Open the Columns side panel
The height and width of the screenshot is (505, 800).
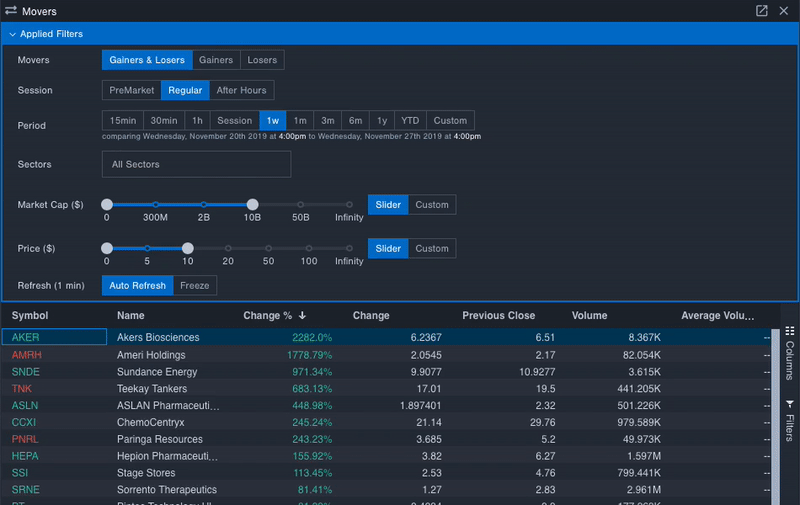[x=789, y=346]
